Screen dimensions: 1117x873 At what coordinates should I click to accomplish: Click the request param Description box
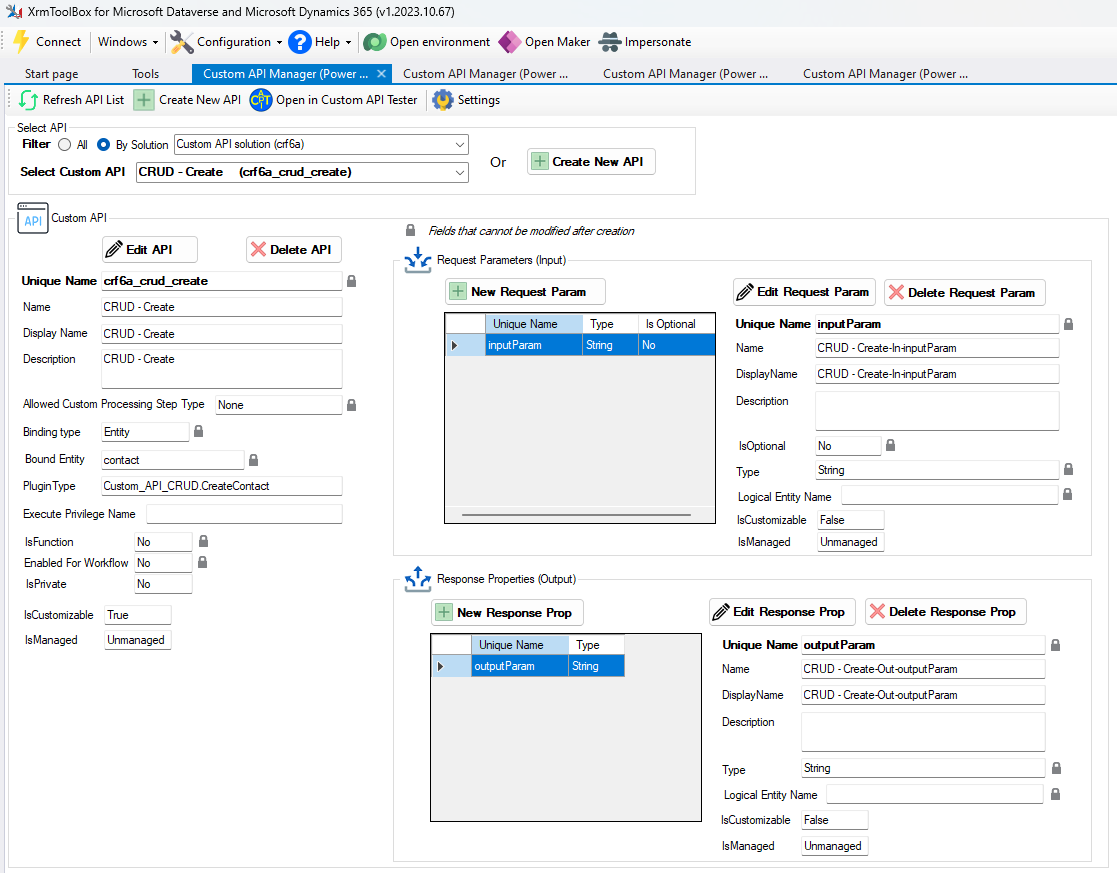coord(937,410)
